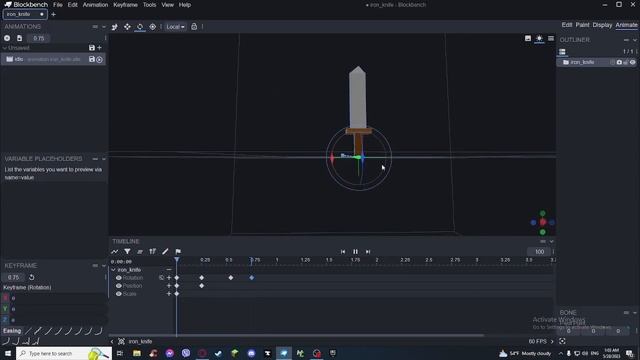Switch to Edit mode tab

(567, 25)
